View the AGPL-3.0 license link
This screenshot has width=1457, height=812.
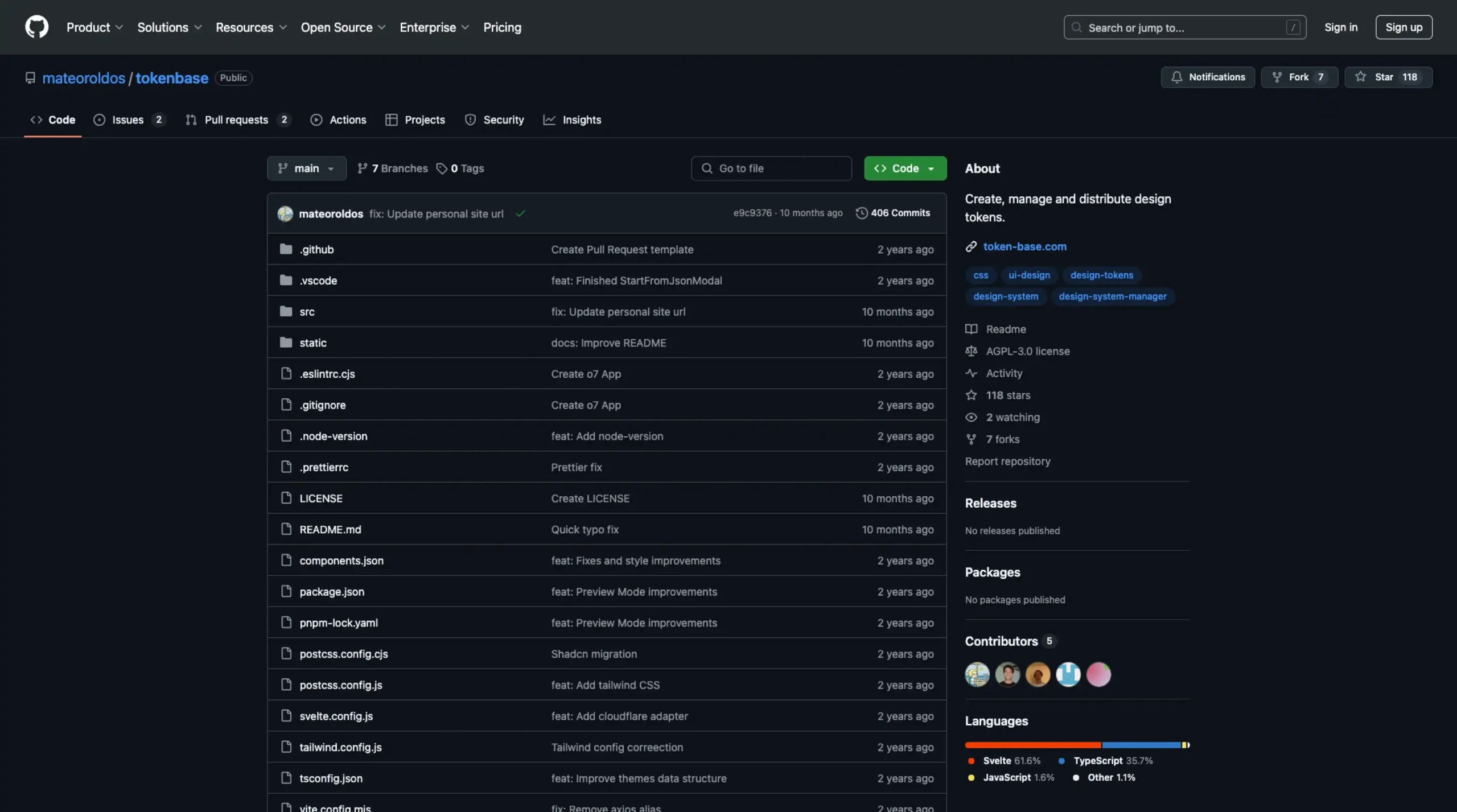(1027, 351)
